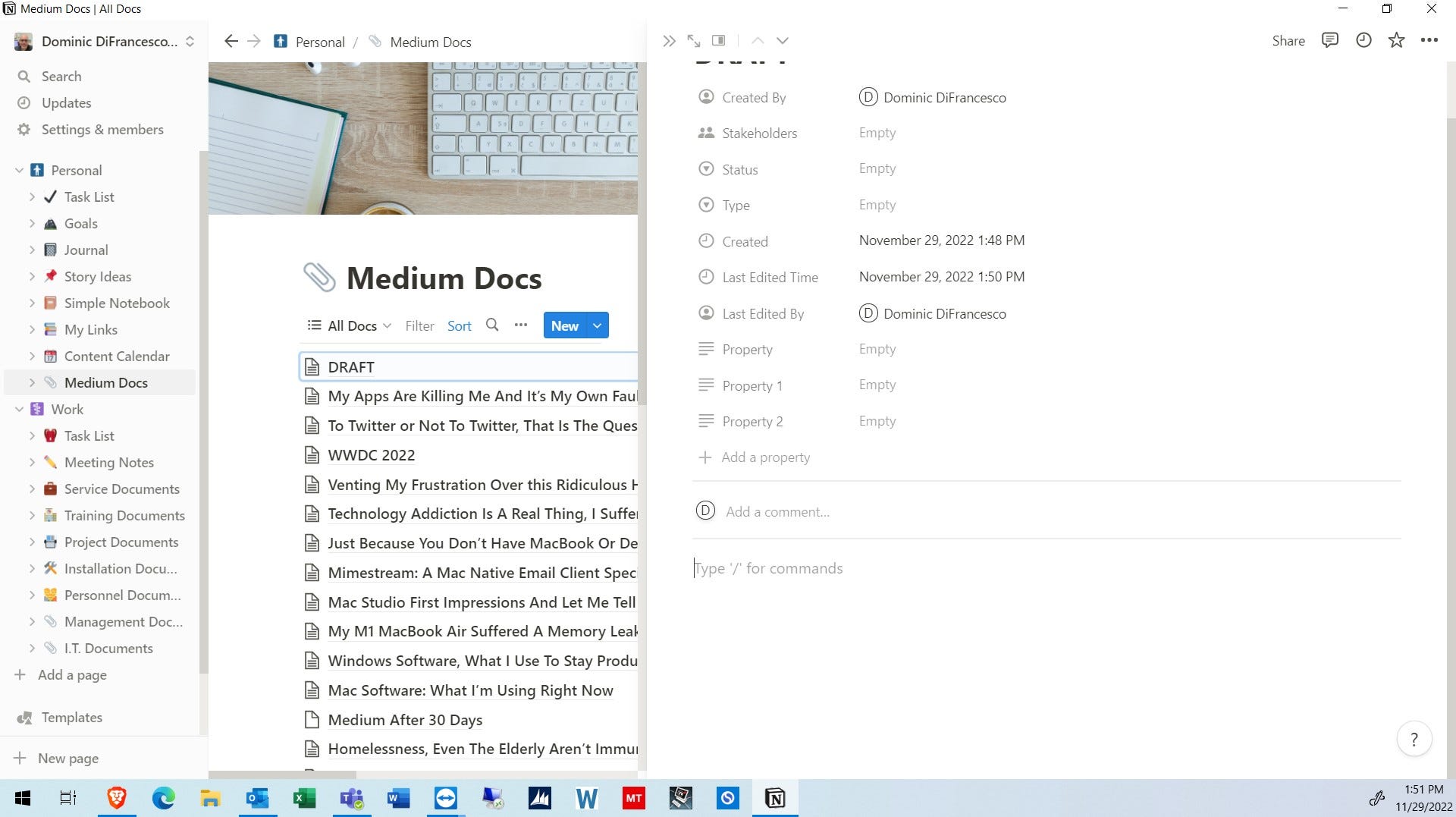Click the Medium Docs paperclip page icon
The width and height of the screenshot is (1456, 817).
tap(319, 278)
